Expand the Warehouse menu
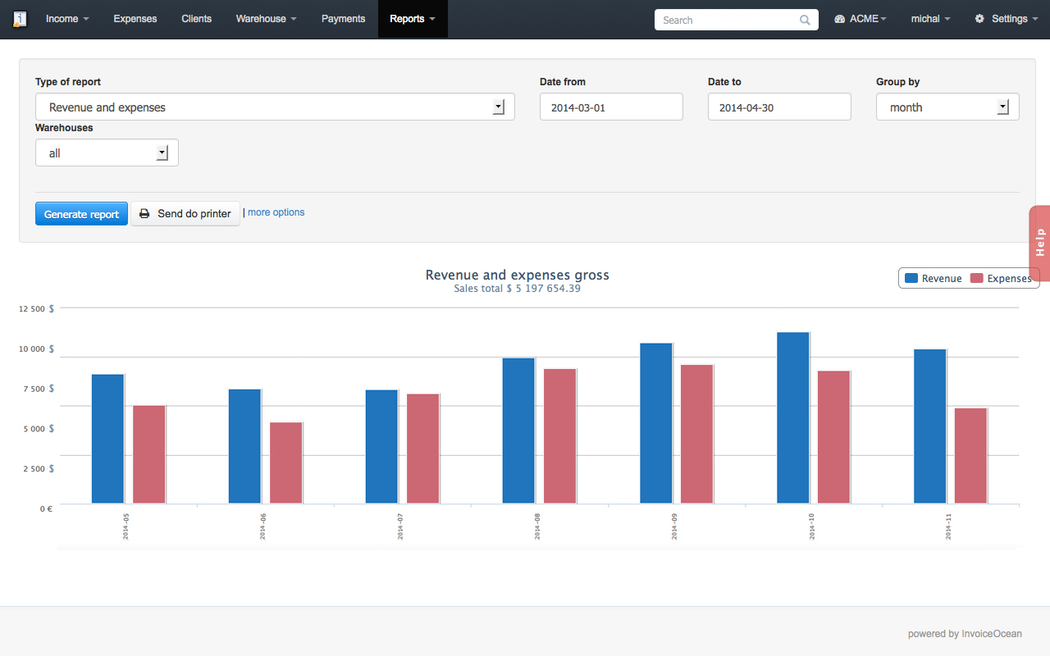 pyautogui.click(x=266, y=19)
